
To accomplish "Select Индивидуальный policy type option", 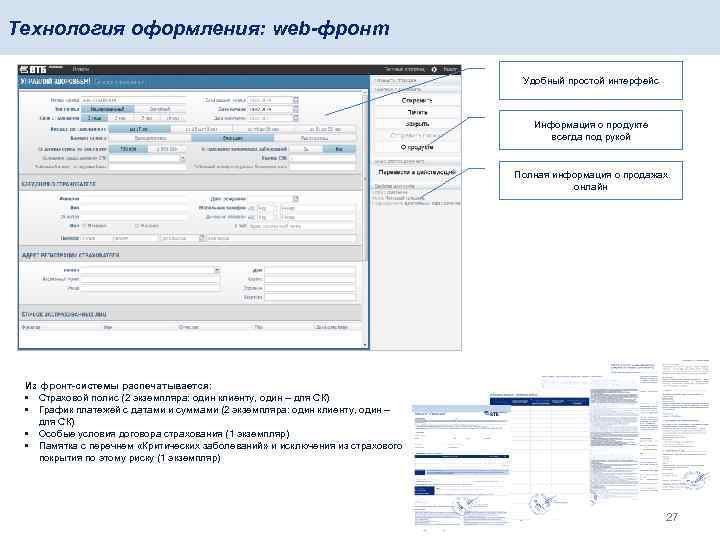I will tap(107, 109).
